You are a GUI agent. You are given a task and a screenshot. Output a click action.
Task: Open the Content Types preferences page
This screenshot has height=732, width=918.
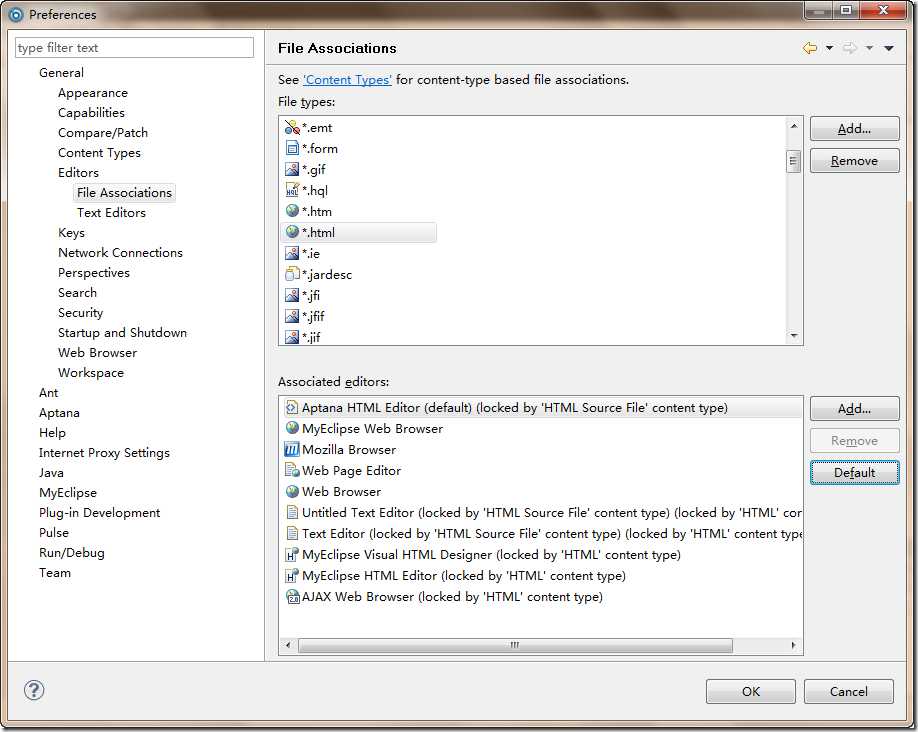99,152
